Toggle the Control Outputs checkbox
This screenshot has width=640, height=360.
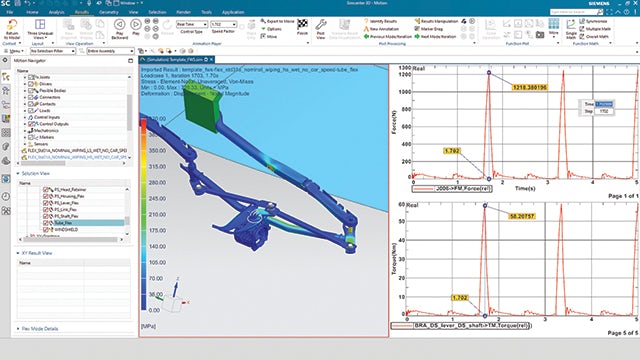pos(30,124)
